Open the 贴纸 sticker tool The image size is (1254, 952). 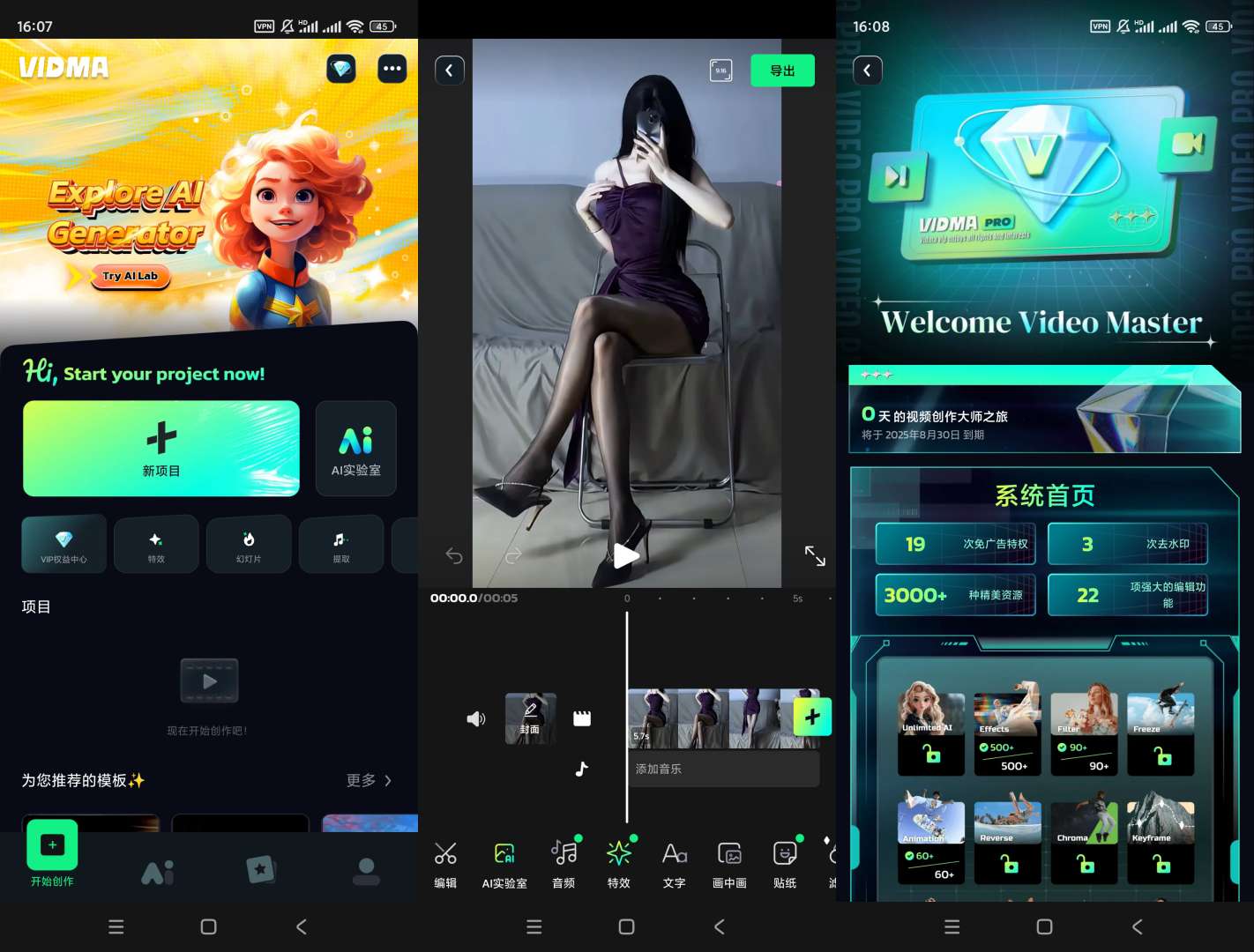785,864
